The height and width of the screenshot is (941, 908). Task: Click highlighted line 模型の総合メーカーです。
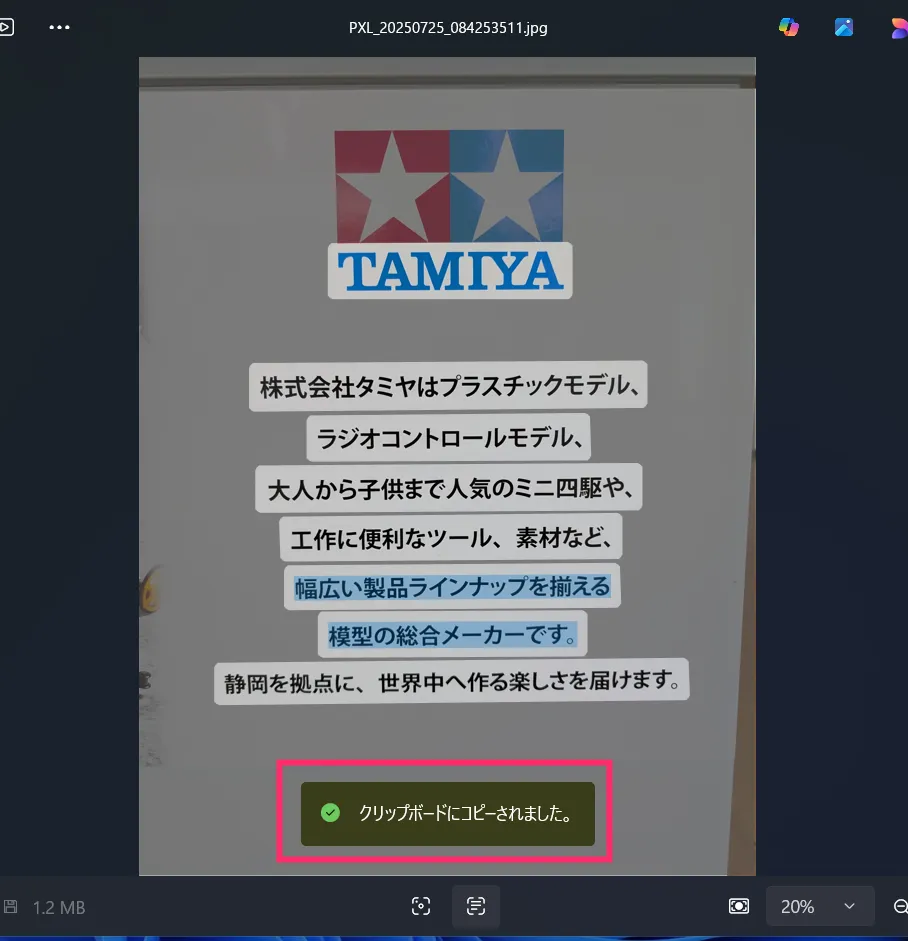452,634
